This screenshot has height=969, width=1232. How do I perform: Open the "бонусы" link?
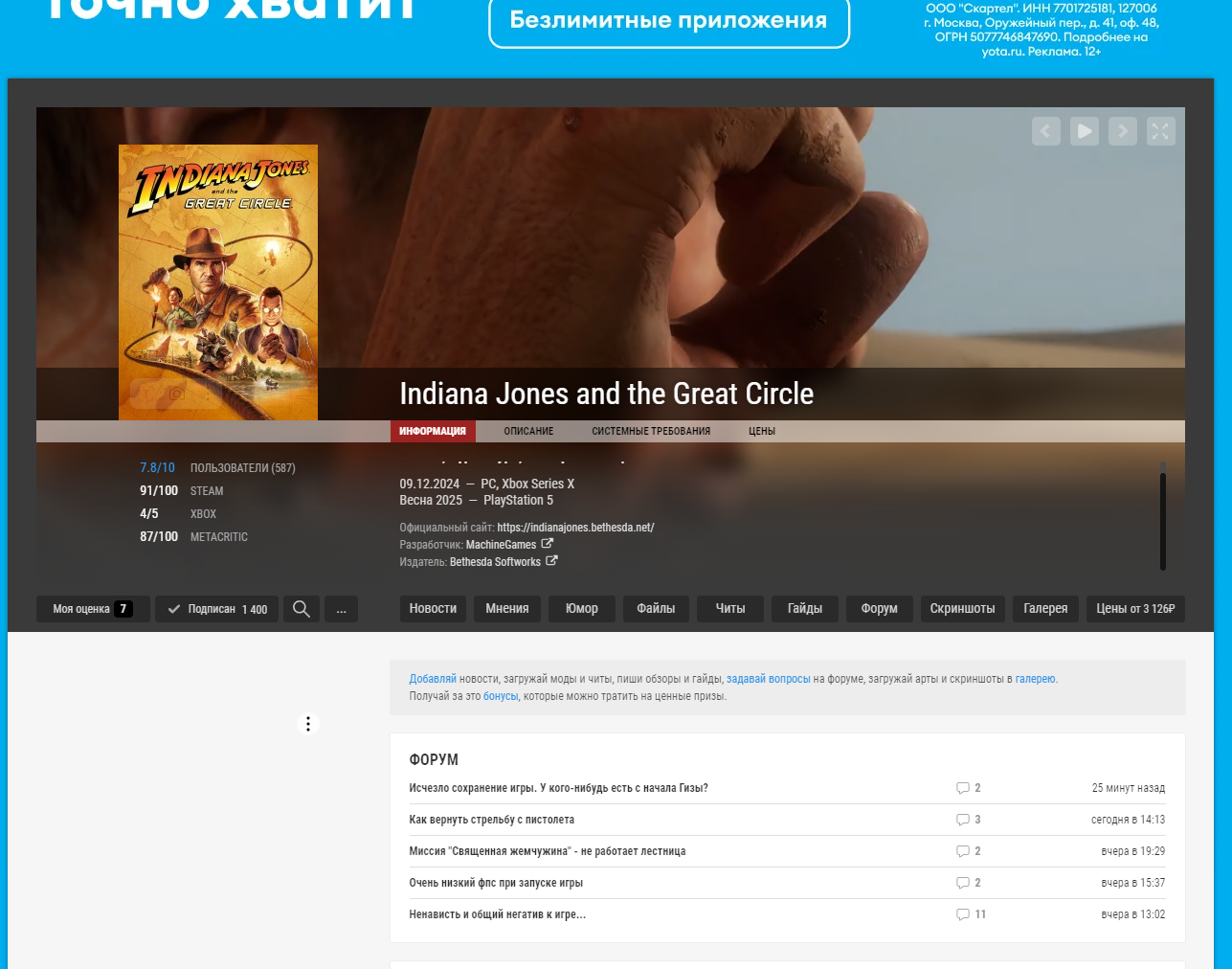501,696
